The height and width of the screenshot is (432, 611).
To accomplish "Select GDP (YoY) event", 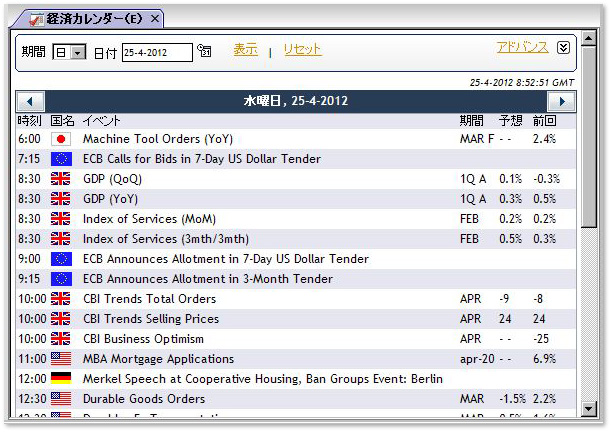I will pyautogui.click(x=110, y=199).
